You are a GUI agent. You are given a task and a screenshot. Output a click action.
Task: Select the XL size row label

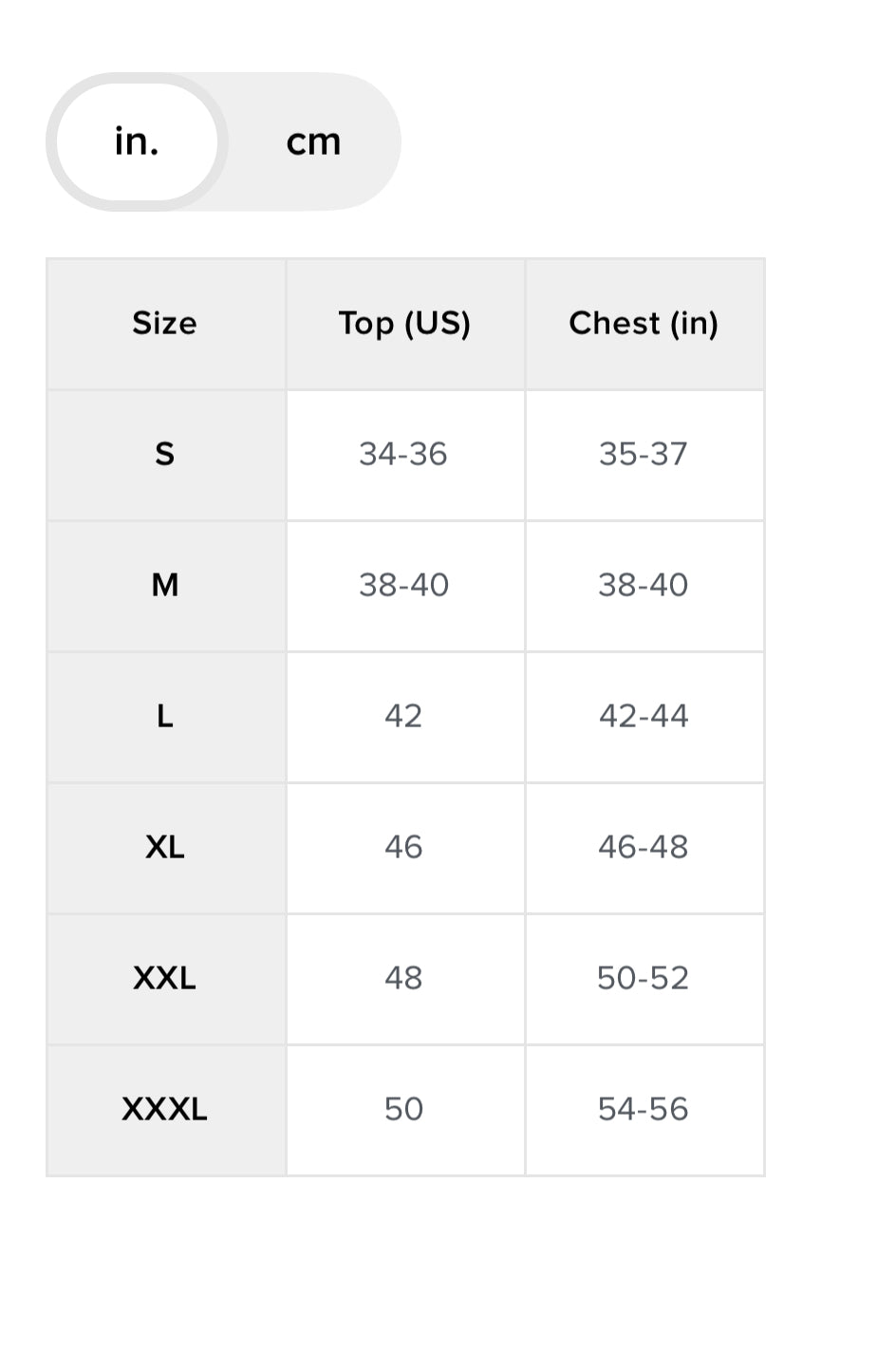click(x=165, y=848)
